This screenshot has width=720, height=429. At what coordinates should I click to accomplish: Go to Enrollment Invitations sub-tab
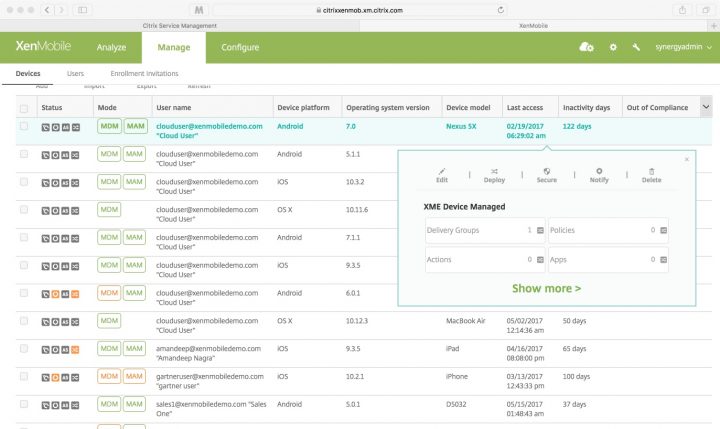pos(144,74)
